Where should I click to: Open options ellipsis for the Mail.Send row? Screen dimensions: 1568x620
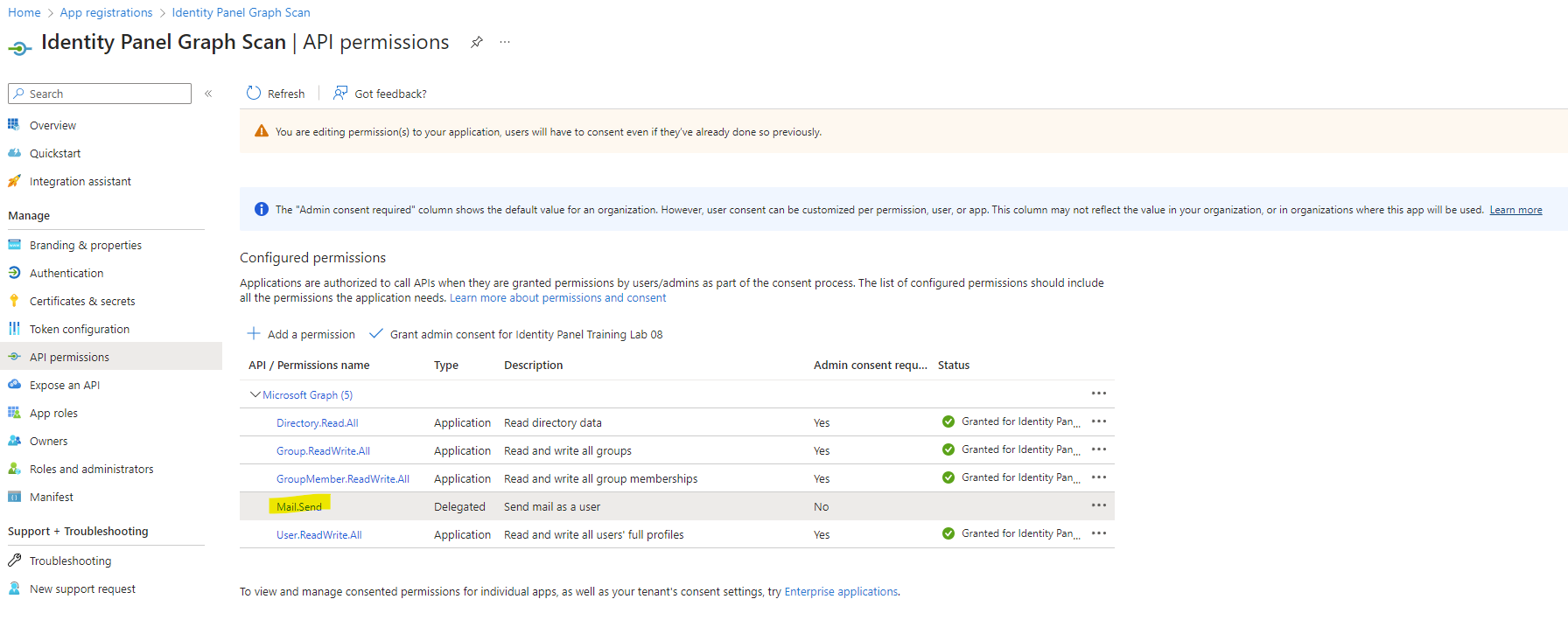coord(1099,505)
